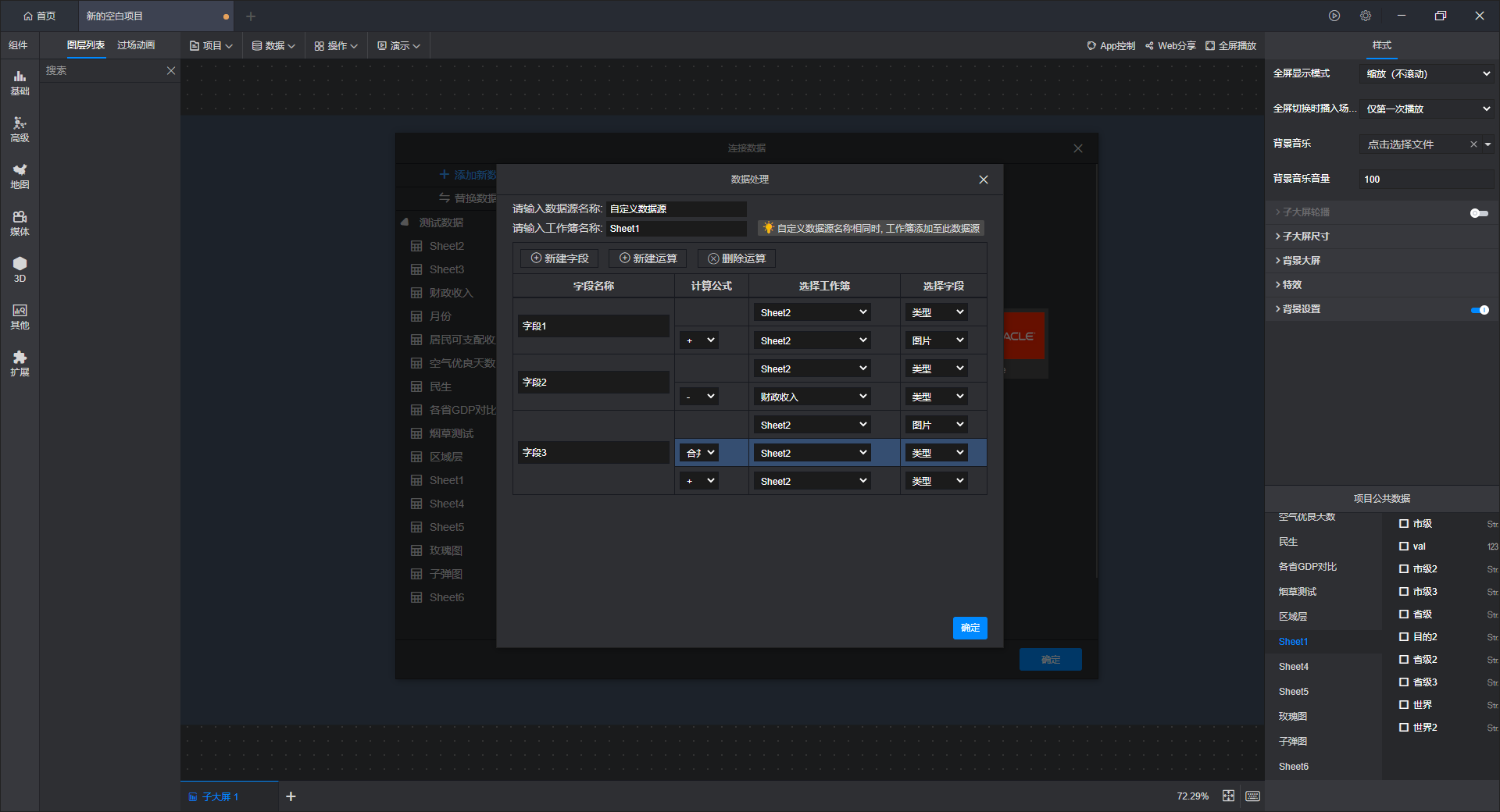Image resolution: width=1500 pixels, height=812 pixels.
Task: Click the 新建字段 button
Action: [x=560, y=258]
